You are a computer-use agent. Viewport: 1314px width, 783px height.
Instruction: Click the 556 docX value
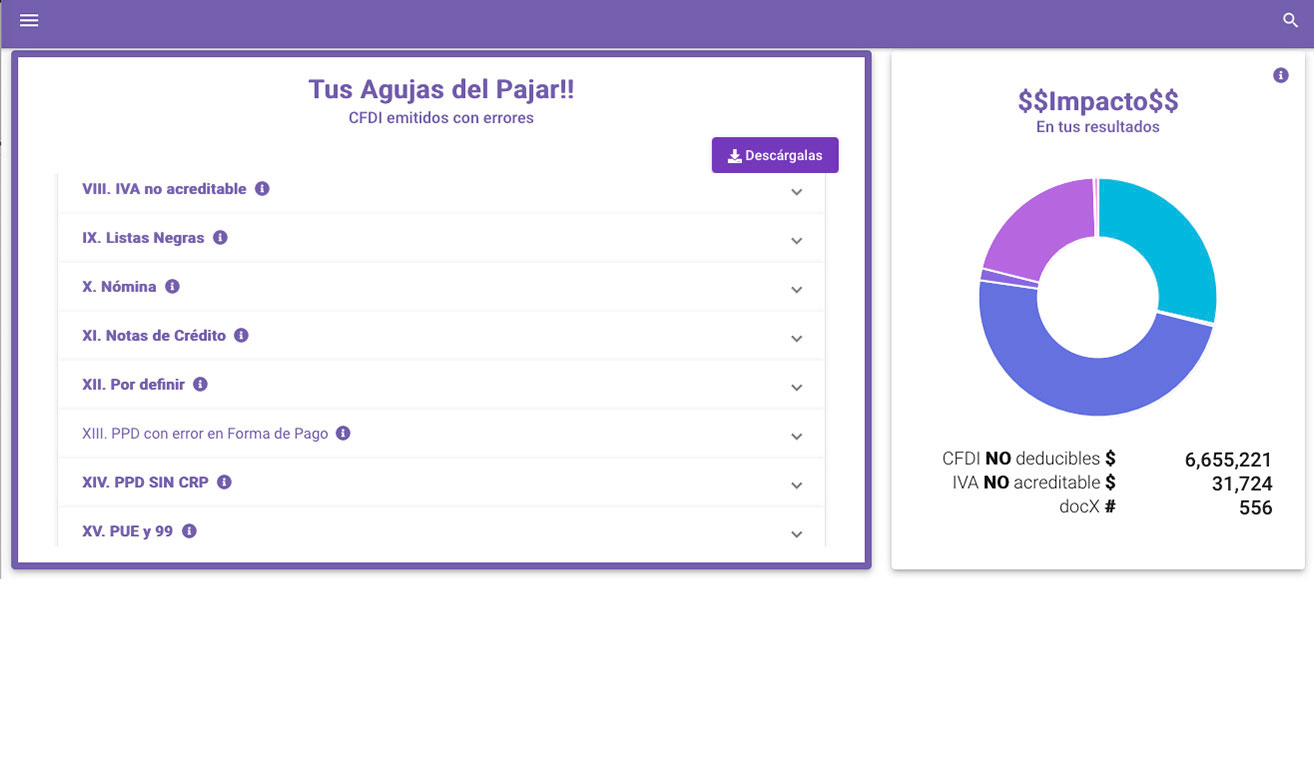[1255, 508]
